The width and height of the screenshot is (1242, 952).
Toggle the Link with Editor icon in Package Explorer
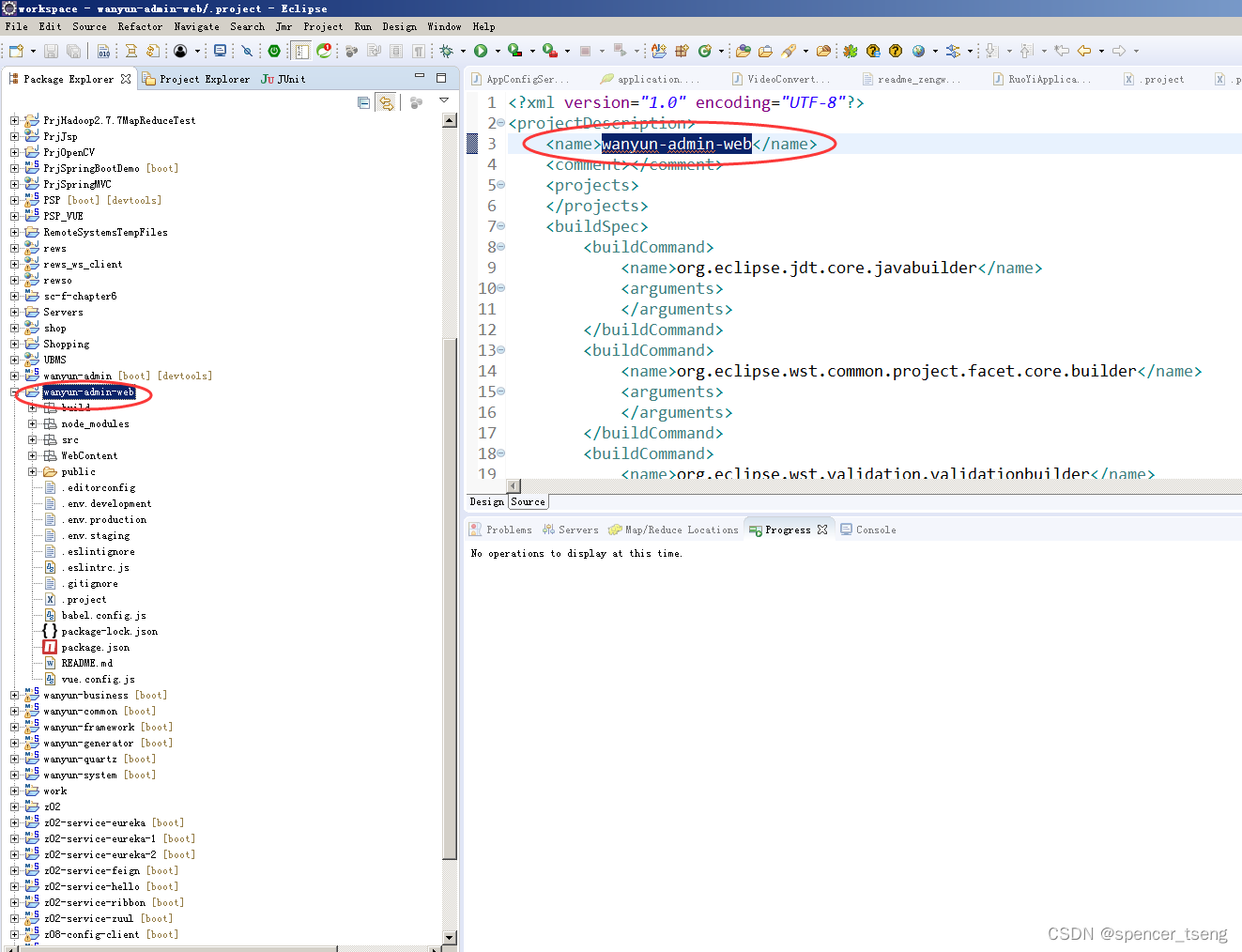pyautogui.click(x=386, y=103)
